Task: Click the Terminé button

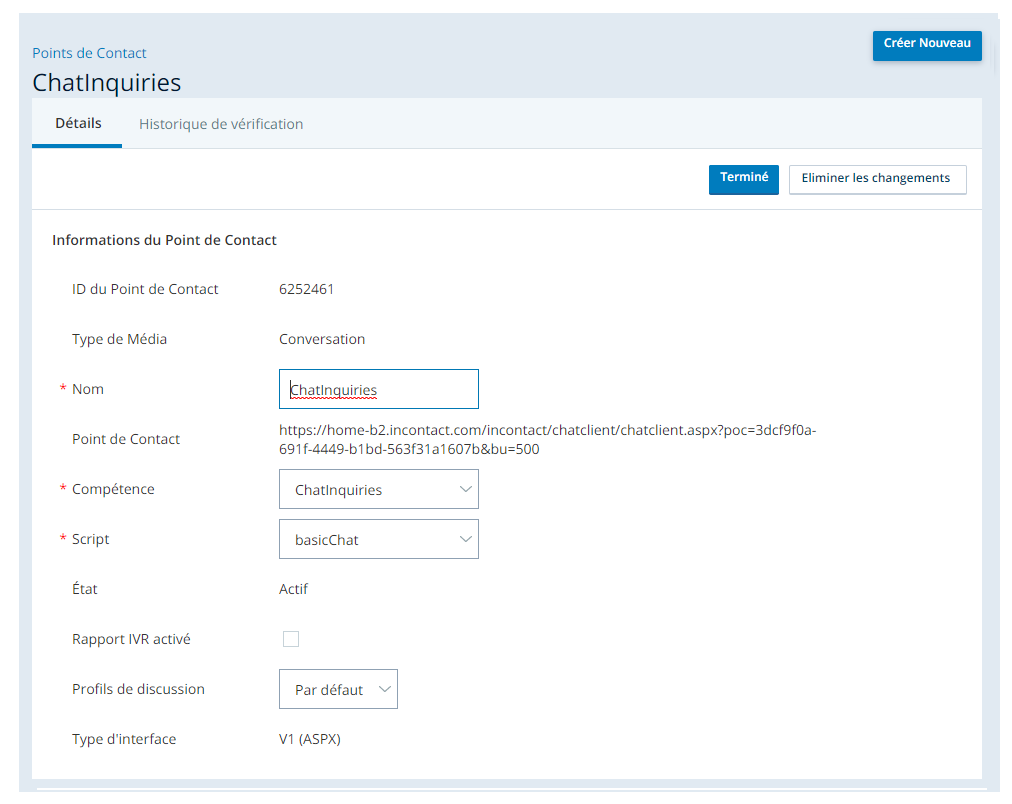Action: [x=744, y=179]
